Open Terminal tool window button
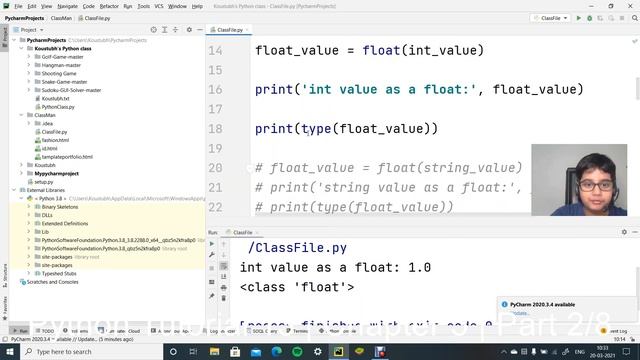This screenshot has width=640, height=360. [x=298, y=331]
